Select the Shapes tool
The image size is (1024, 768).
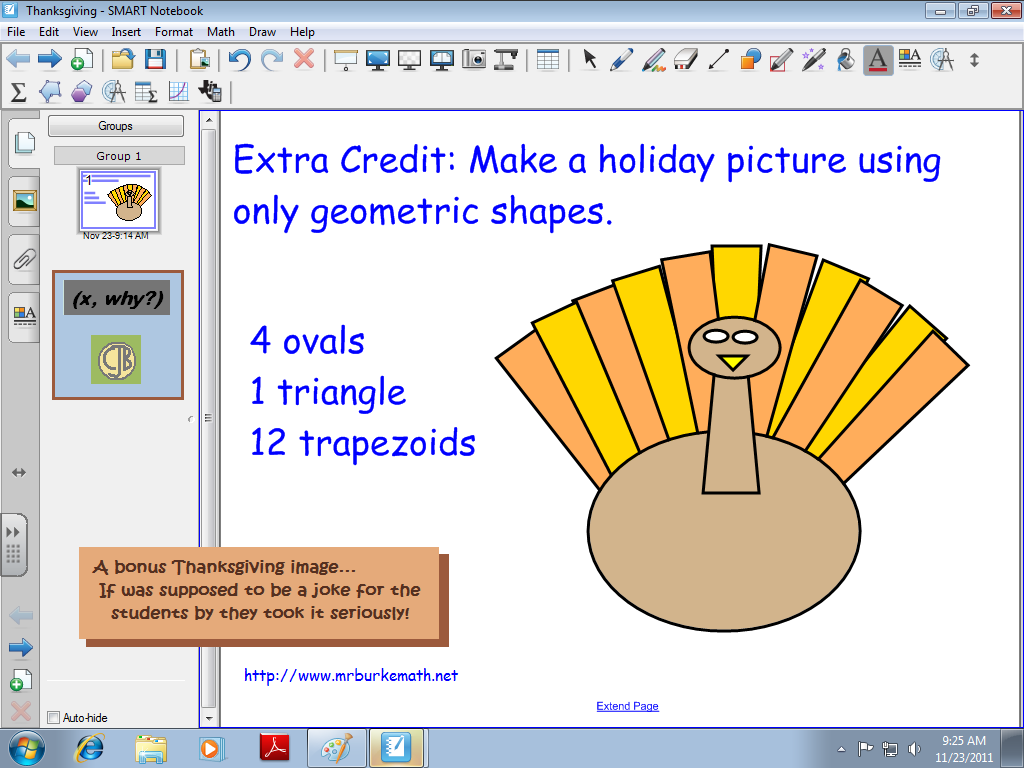pyautogui.click(x=750, y=59)
